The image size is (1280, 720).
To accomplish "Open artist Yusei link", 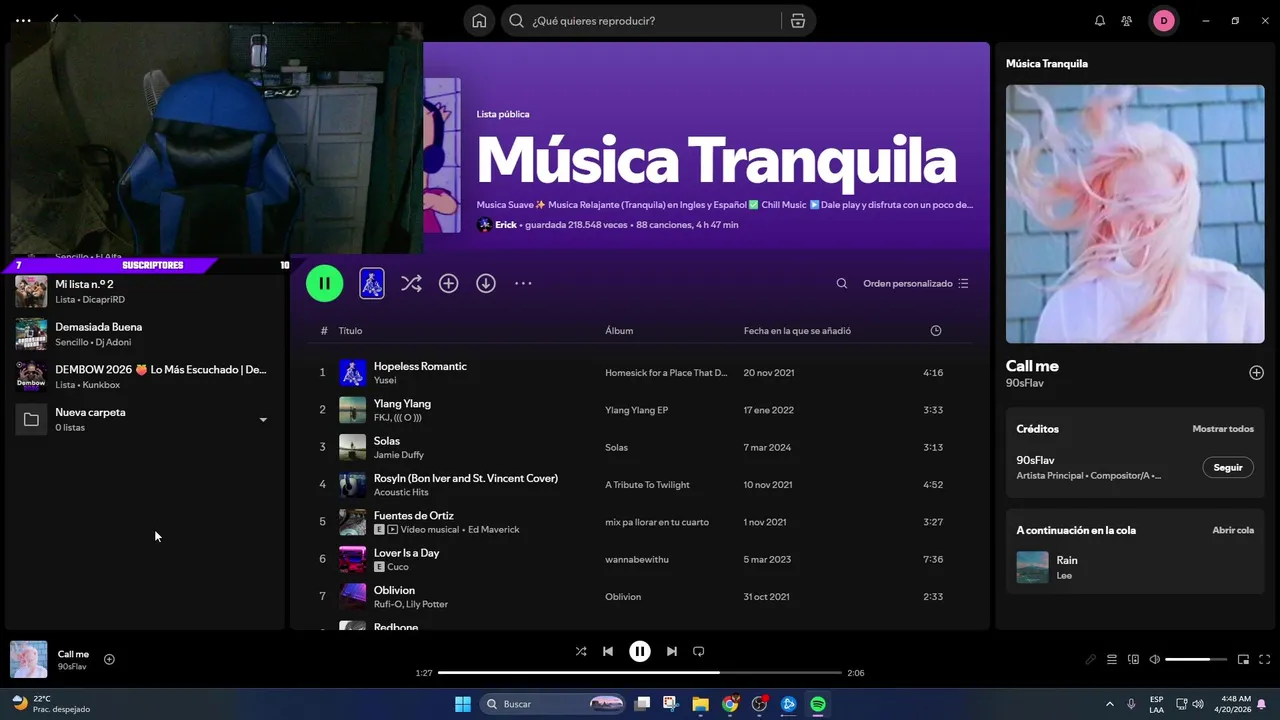I will coord(385,381).
